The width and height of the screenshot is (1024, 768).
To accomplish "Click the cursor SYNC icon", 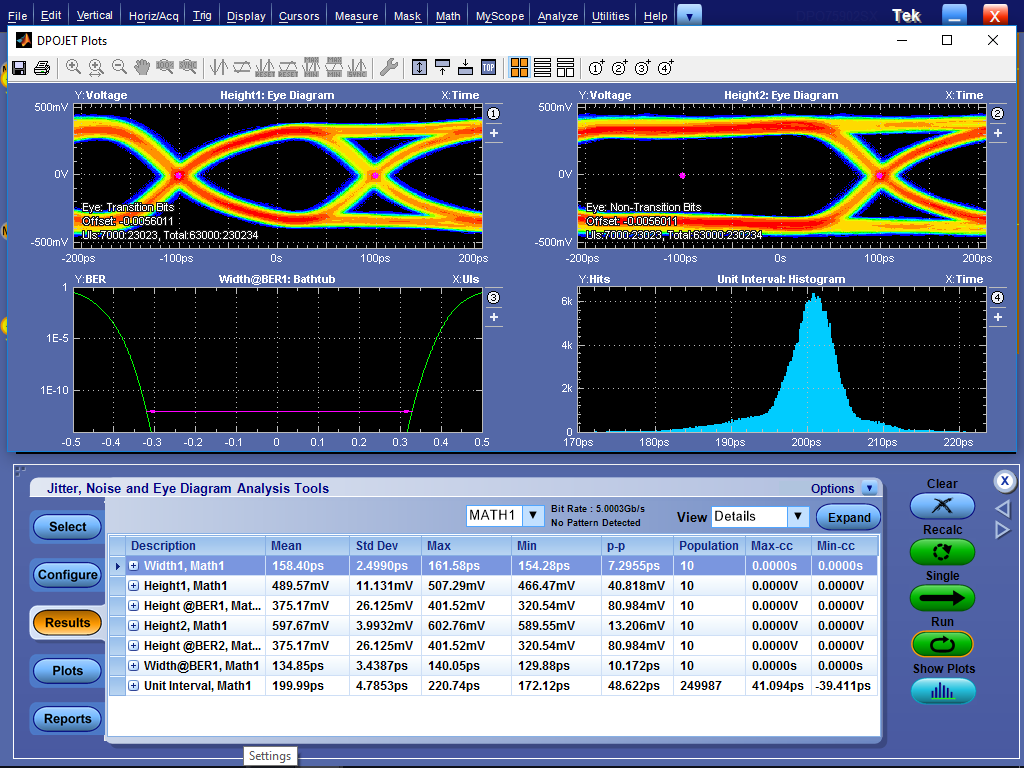I will [x=357, y=67].
